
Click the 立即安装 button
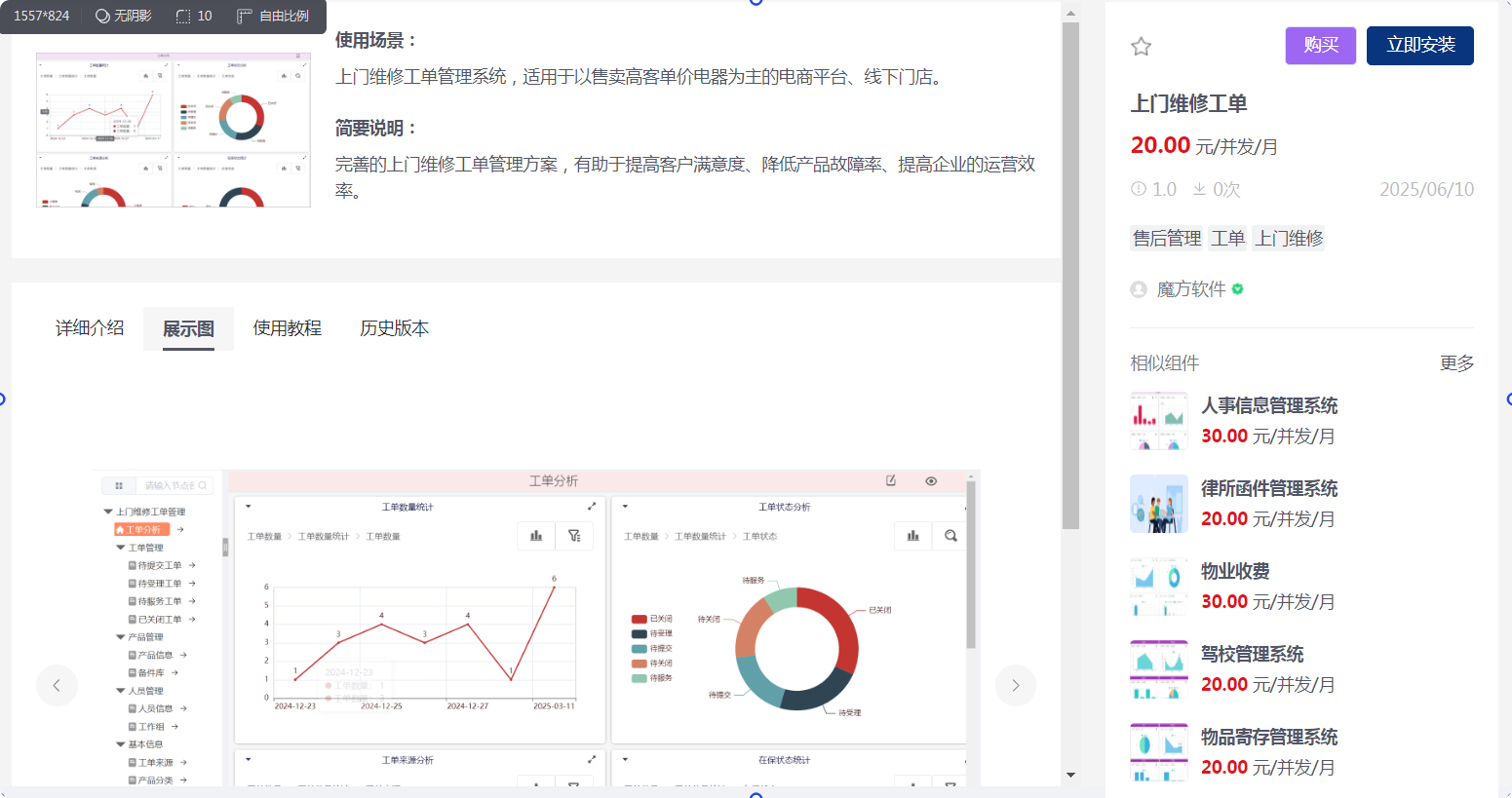click(x=1420, y=46)
